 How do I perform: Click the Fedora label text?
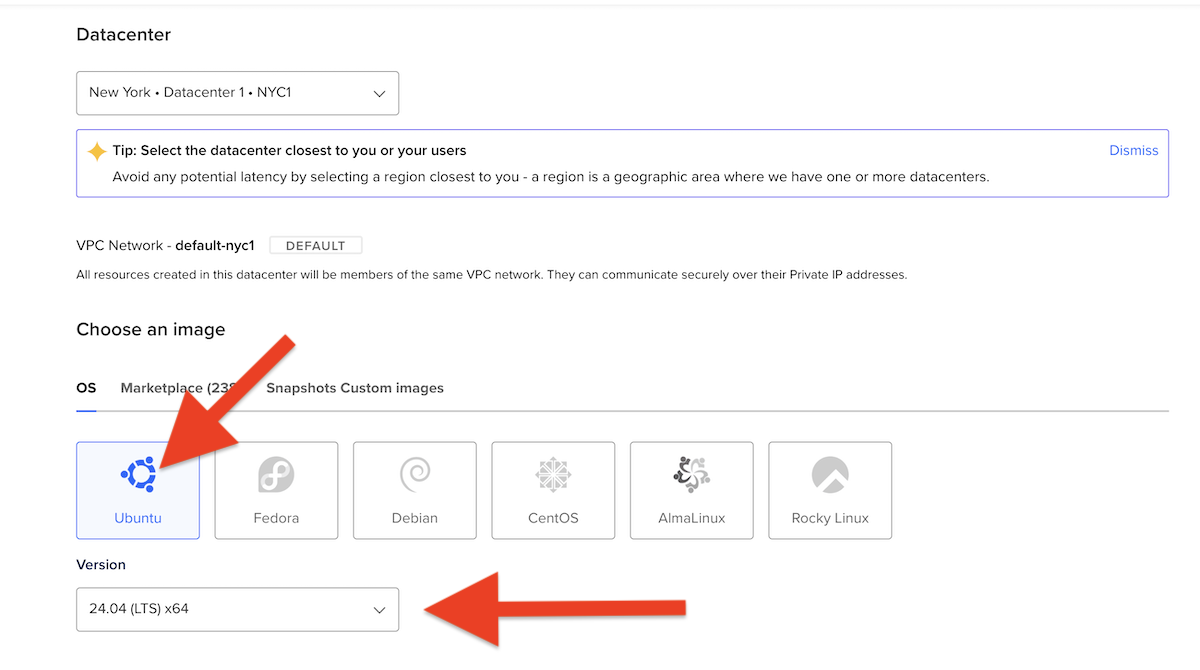pyautogui.click(x=276, y=518)
